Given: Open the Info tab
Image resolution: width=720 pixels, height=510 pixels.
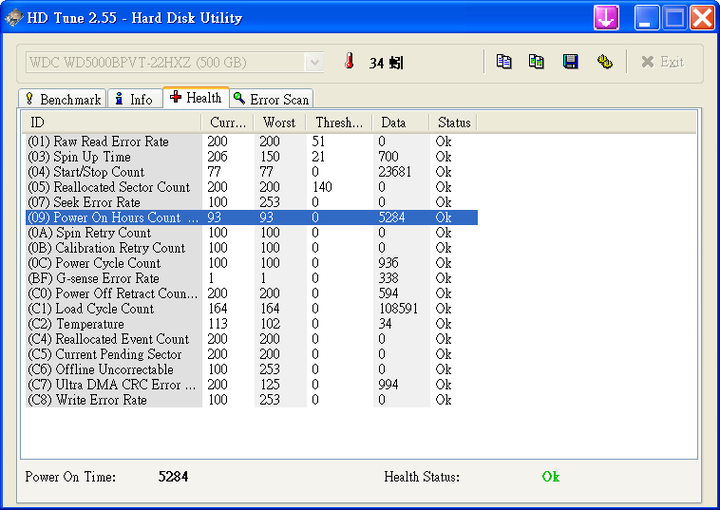Looking at the screenshot, I should [135, 99].
